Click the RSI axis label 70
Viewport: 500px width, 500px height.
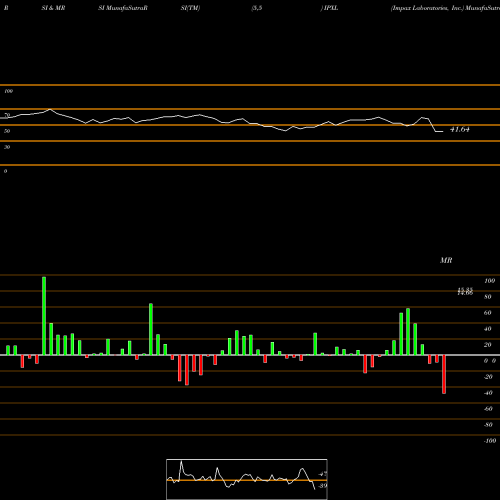(7, 115)
